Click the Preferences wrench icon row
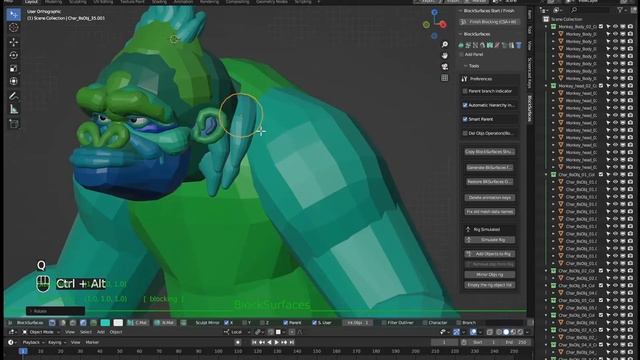Screen dimensions: 640x360 tap(490, 79)
